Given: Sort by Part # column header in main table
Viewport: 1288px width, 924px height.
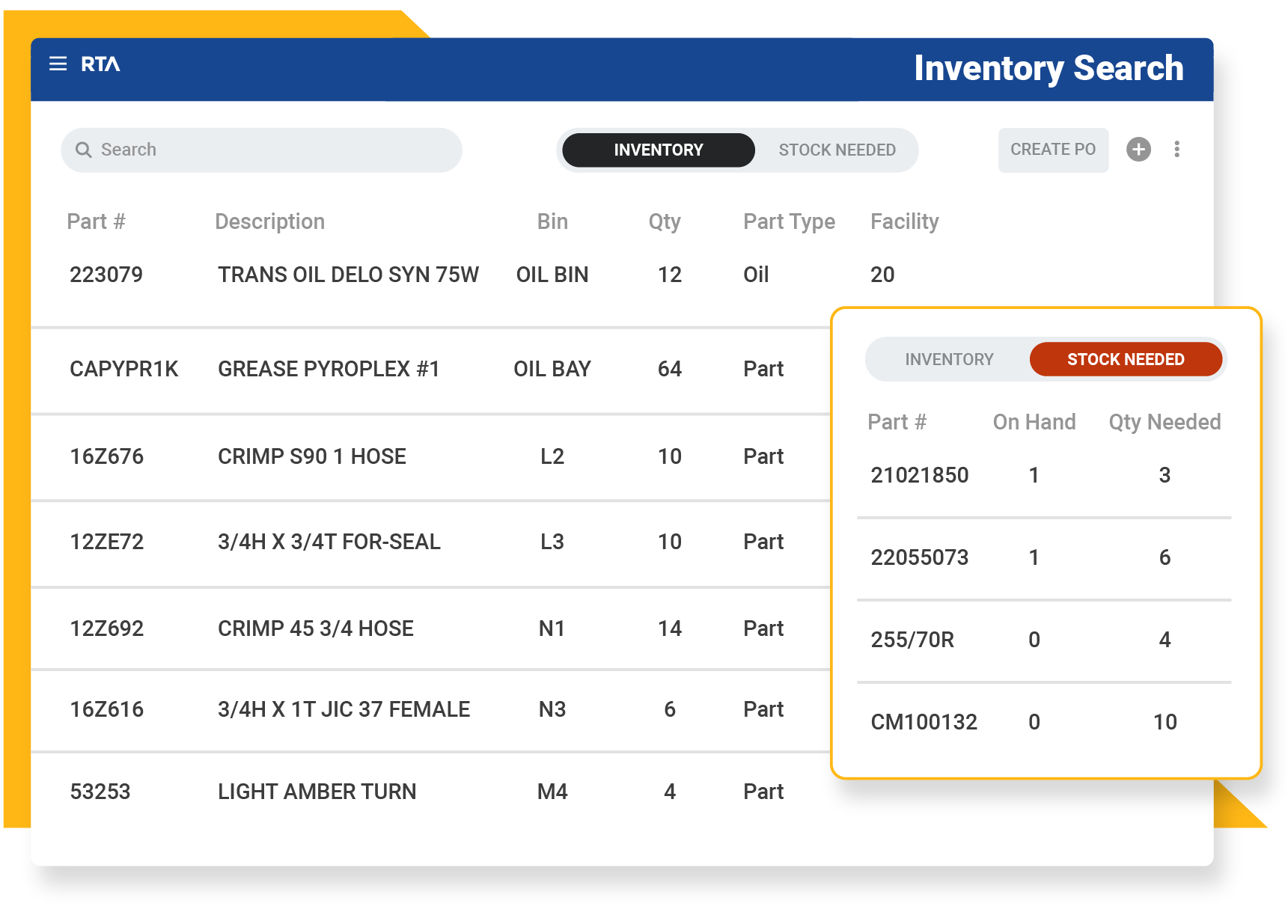Looking at the screenshot, I should coord(96,221).
